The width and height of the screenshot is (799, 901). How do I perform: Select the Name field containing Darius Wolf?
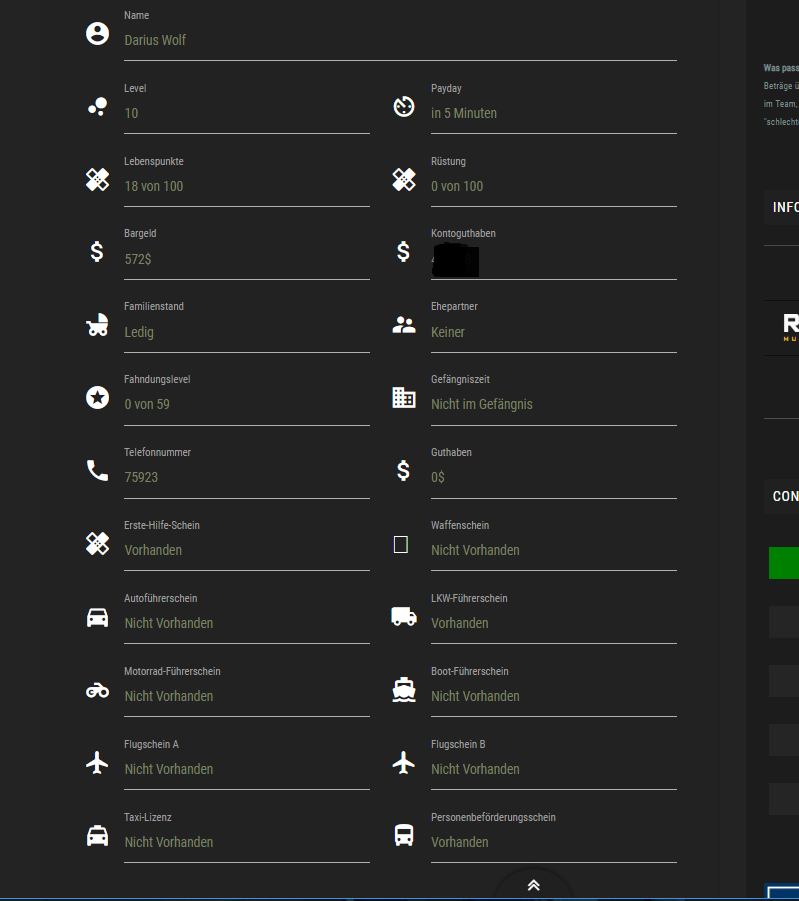(x=400, y=40)
